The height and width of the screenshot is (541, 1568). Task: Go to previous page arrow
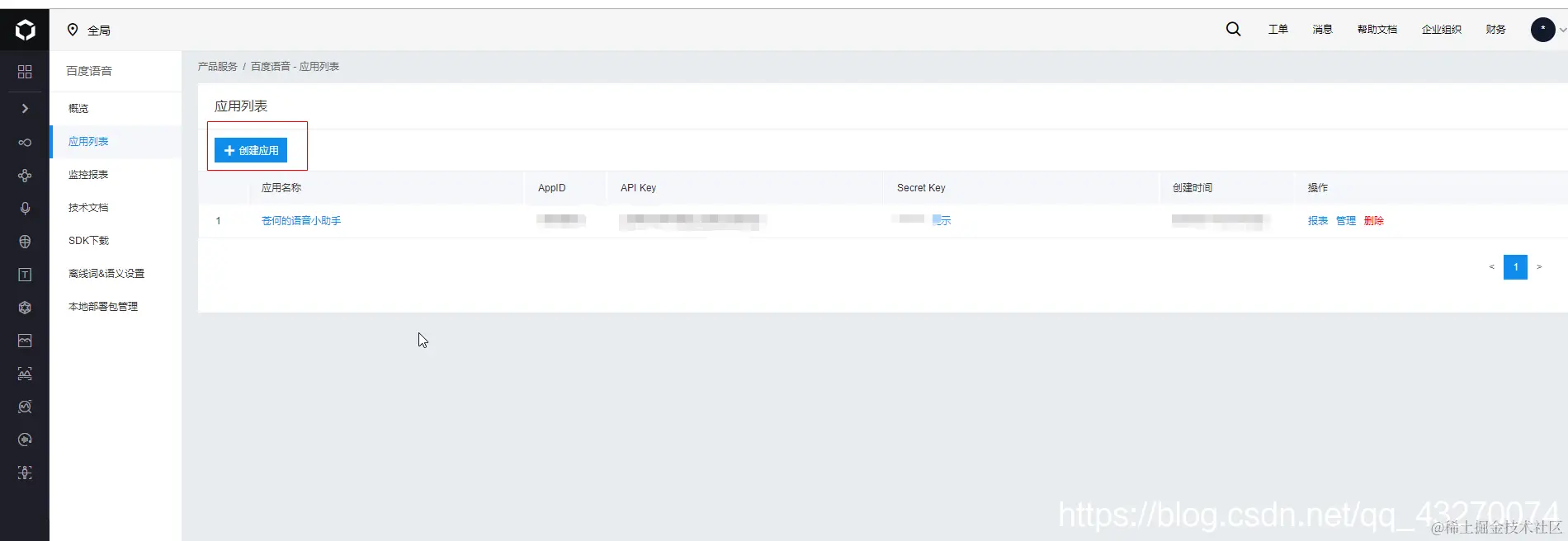1491,267
